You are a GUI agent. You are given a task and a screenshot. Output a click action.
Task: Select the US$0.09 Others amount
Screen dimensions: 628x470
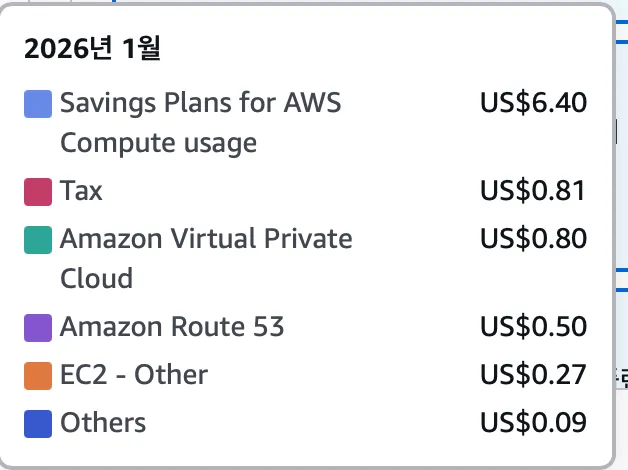tap(533, 423)
